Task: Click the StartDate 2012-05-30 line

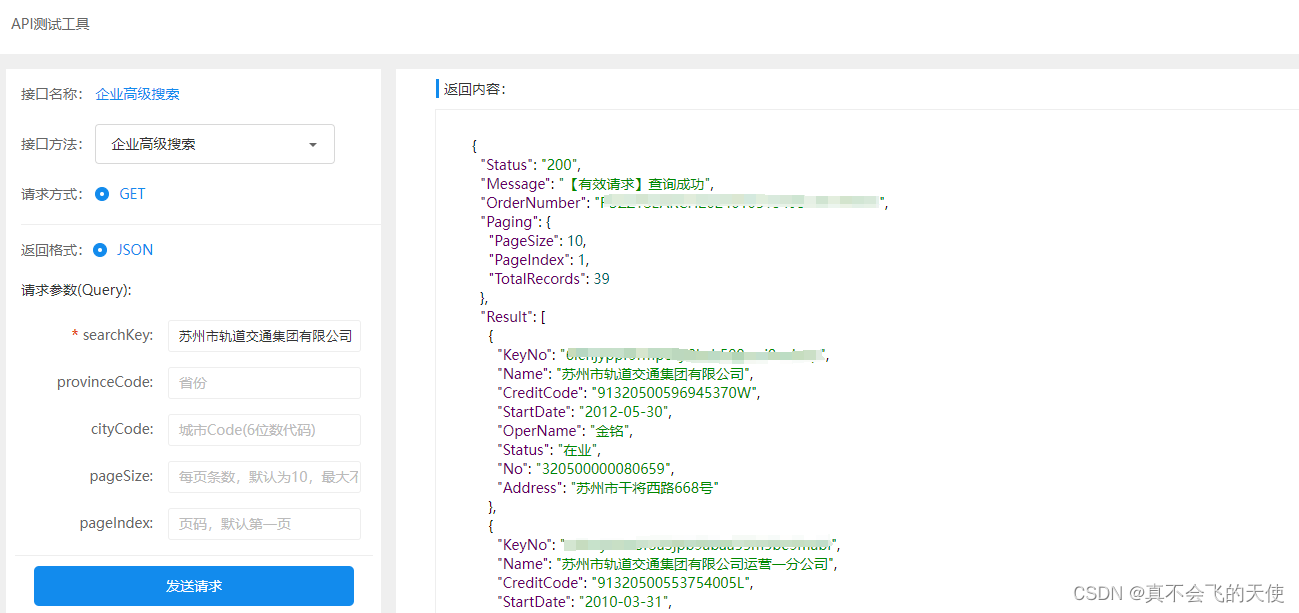Action: click(x=585, y=412)
